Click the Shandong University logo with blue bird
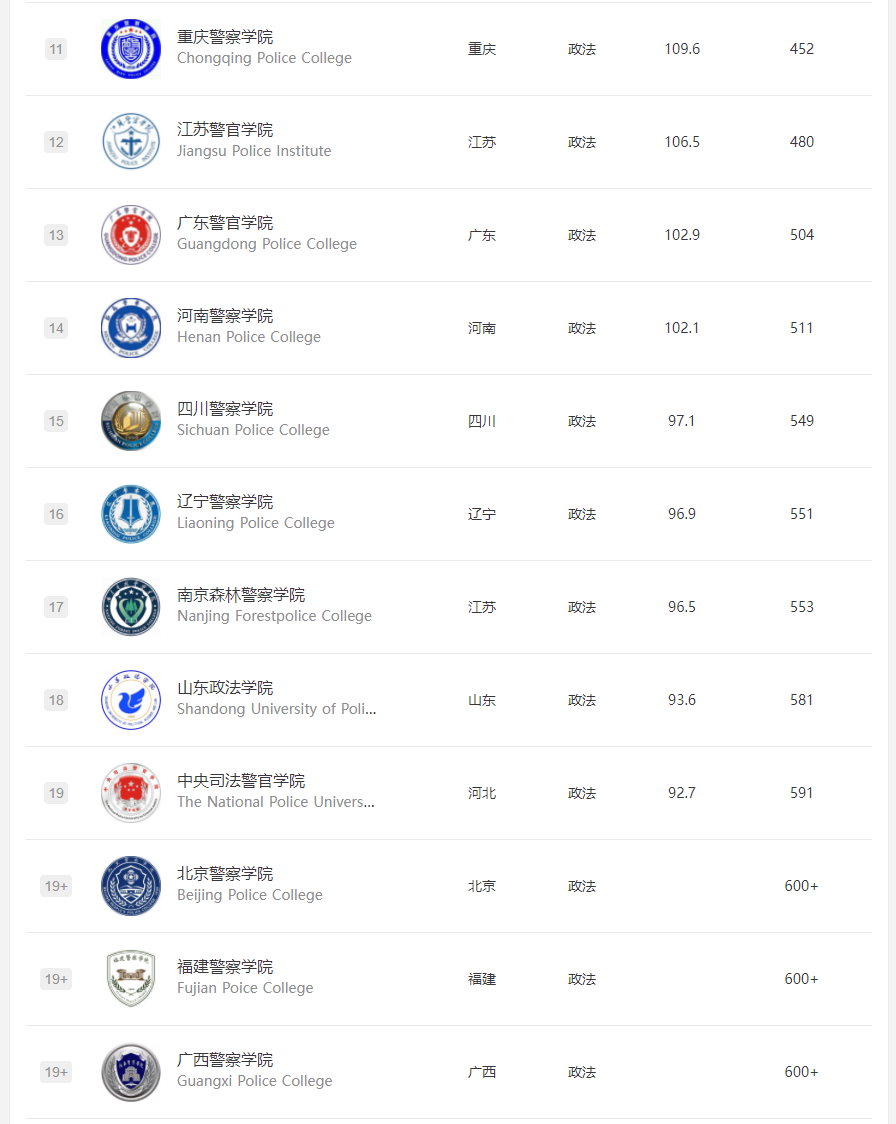The image size is (896, 1124). point(130,700)
